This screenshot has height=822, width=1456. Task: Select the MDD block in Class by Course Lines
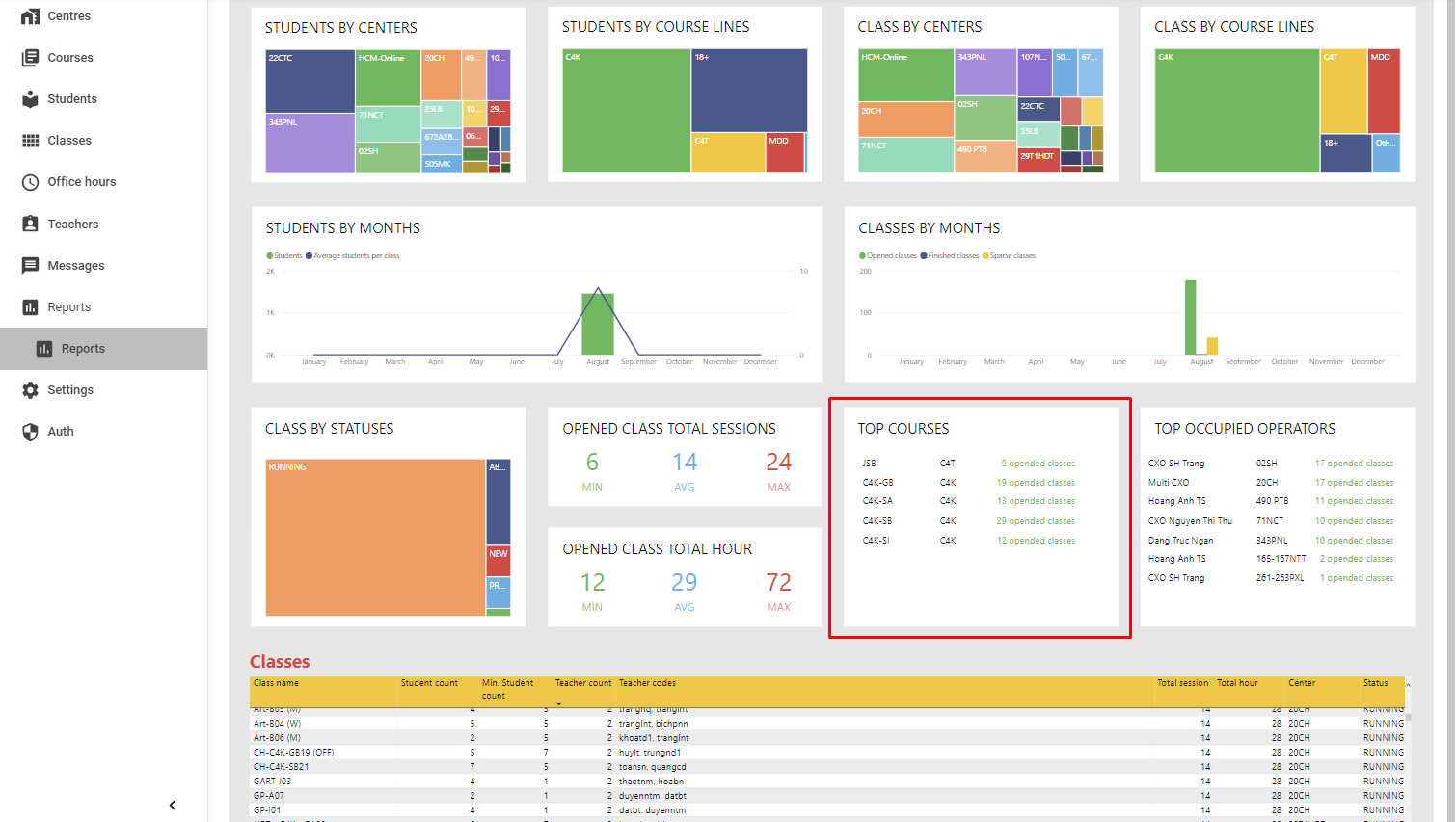coord(1384,91)
